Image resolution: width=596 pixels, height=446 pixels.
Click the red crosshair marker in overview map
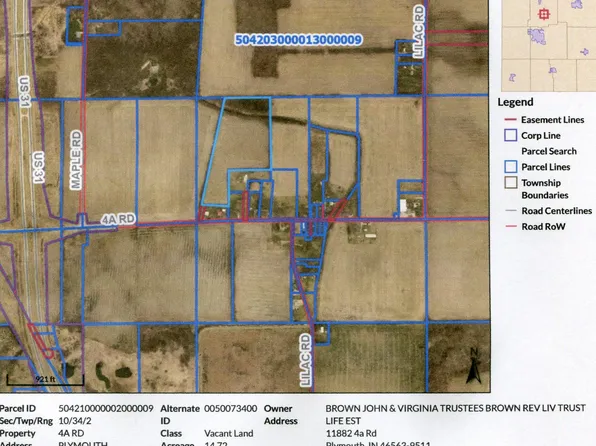click(x=544, y=14)
